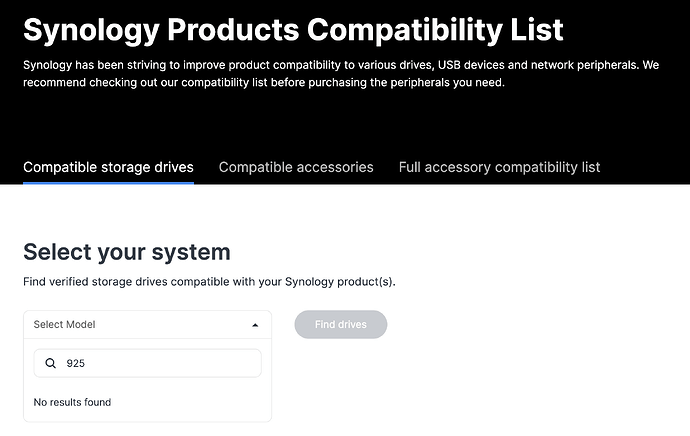
Task: Open the Full accessory compatibility list tab
Action: coord(499,167)
